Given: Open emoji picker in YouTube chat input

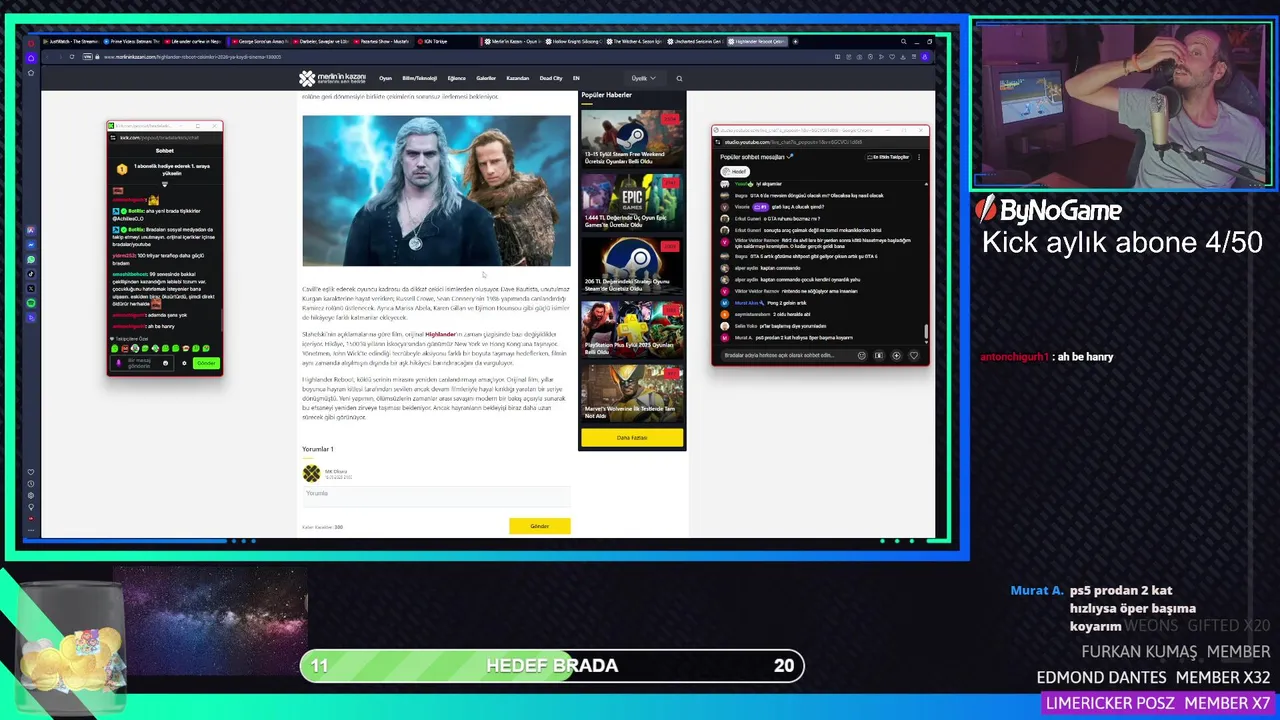Looking at the screenshot, I should (x=862, y=355).
